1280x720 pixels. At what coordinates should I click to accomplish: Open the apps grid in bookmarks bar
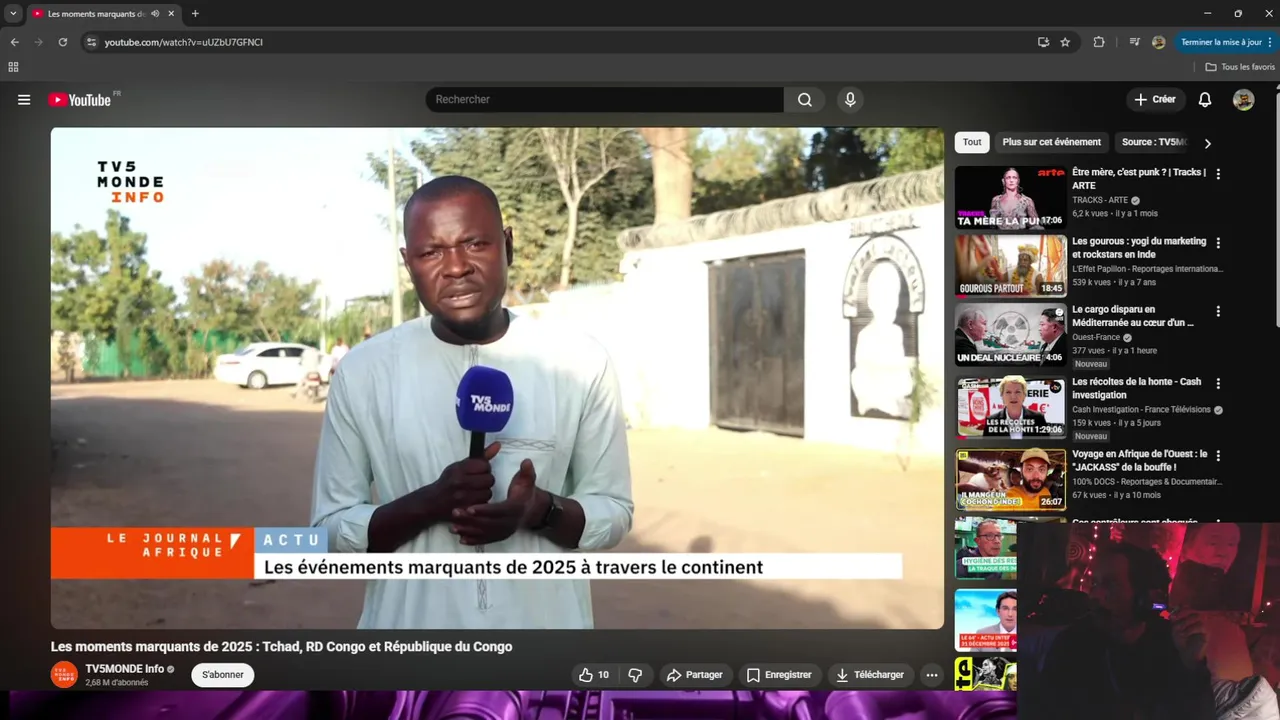(13, 67)
